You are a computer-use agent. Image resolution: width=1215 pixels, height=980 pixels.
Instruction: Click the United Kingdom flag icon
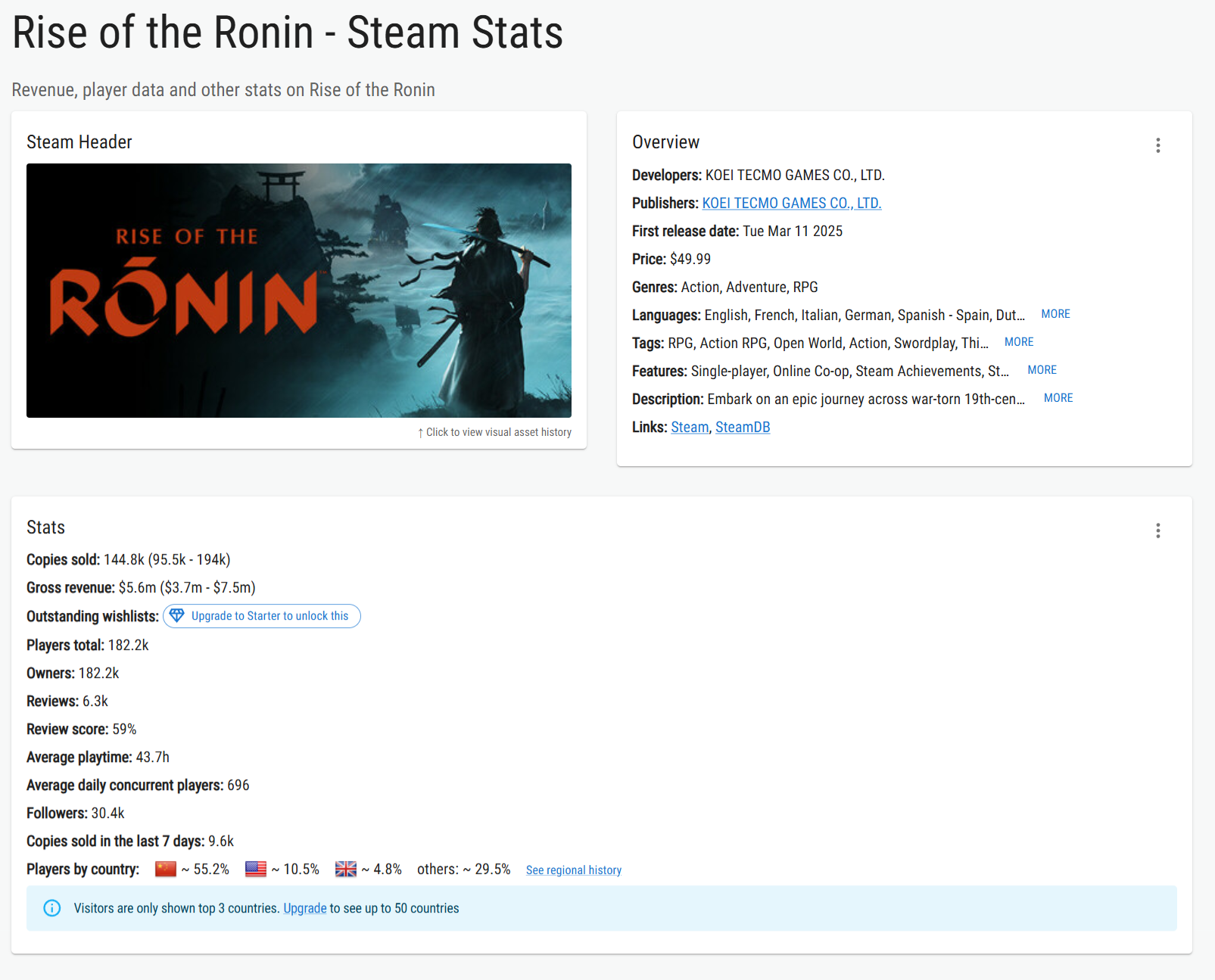coord(346,870)
